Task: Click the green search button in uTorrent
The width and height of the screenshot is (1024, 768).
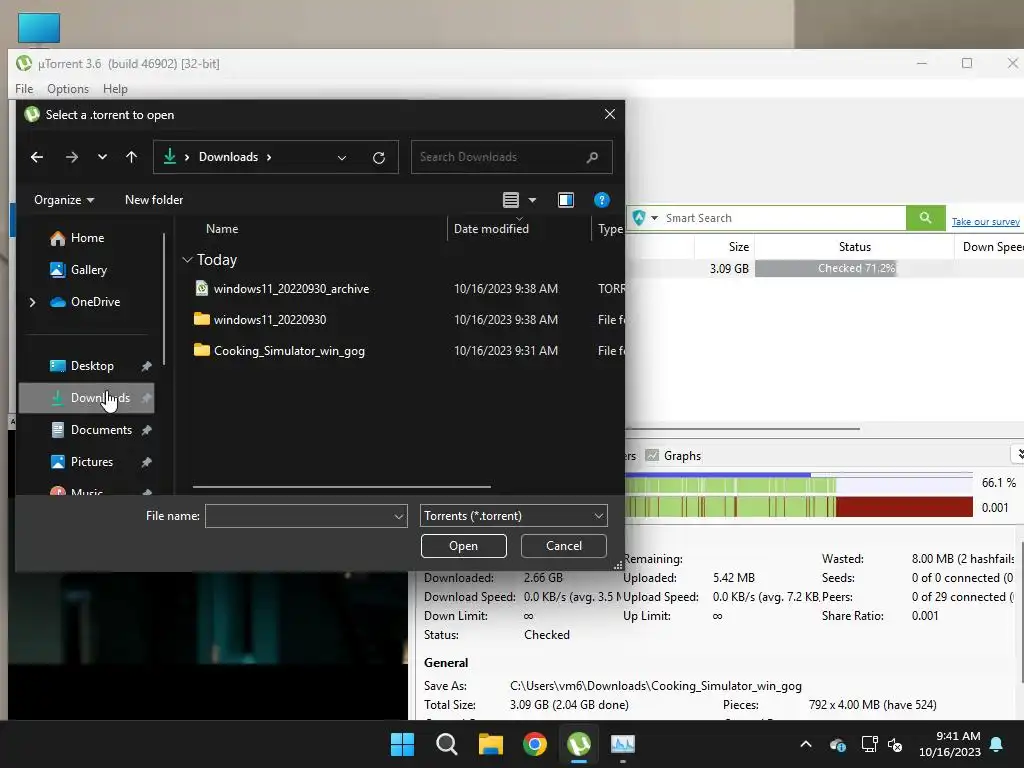Action: click(925, 217)
